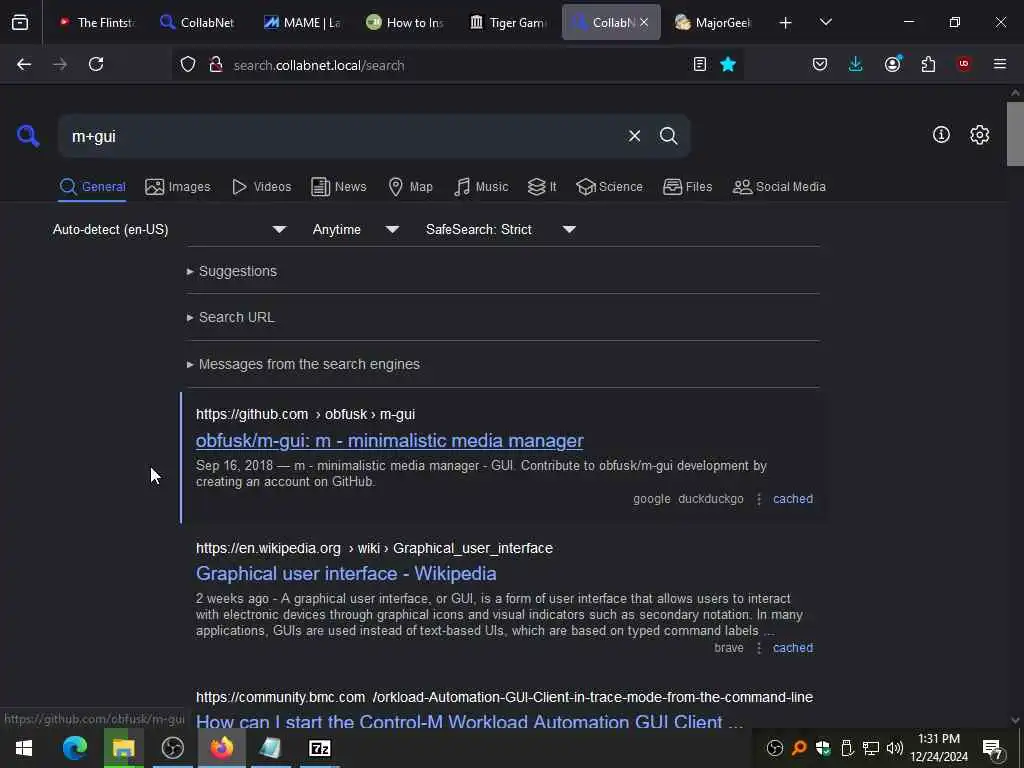Click the site security padlock icon
The image size is (1024, 768).
[x=216, y=65]
